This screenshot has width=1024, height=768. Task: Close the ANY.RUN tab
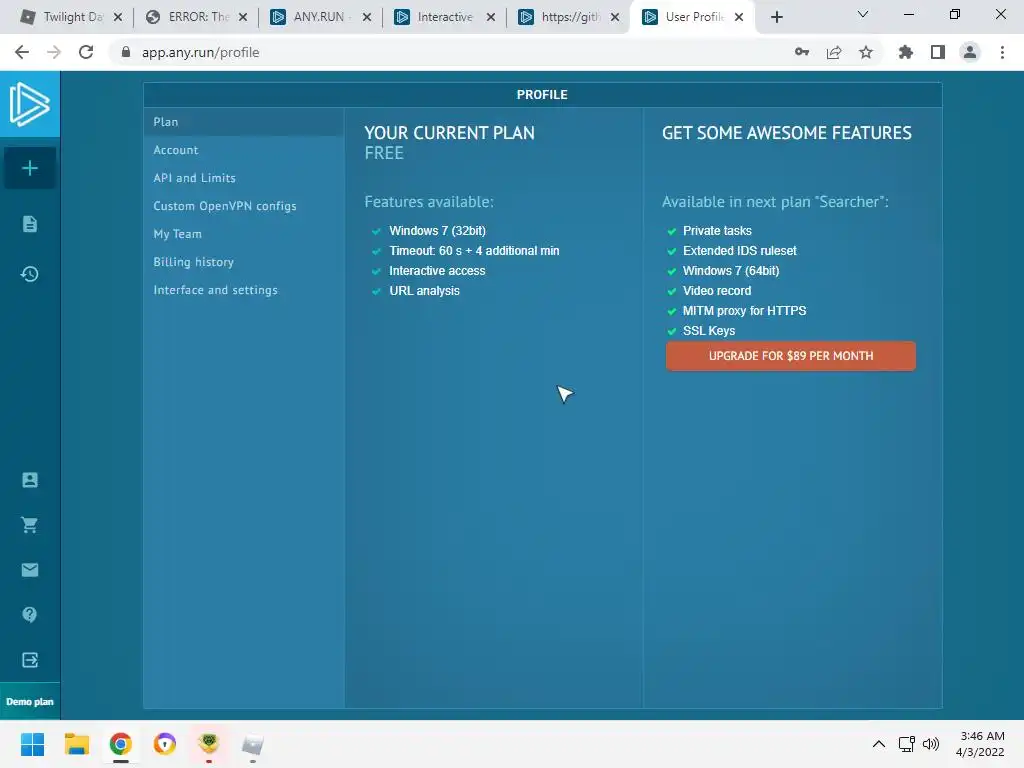pos(367,17)
